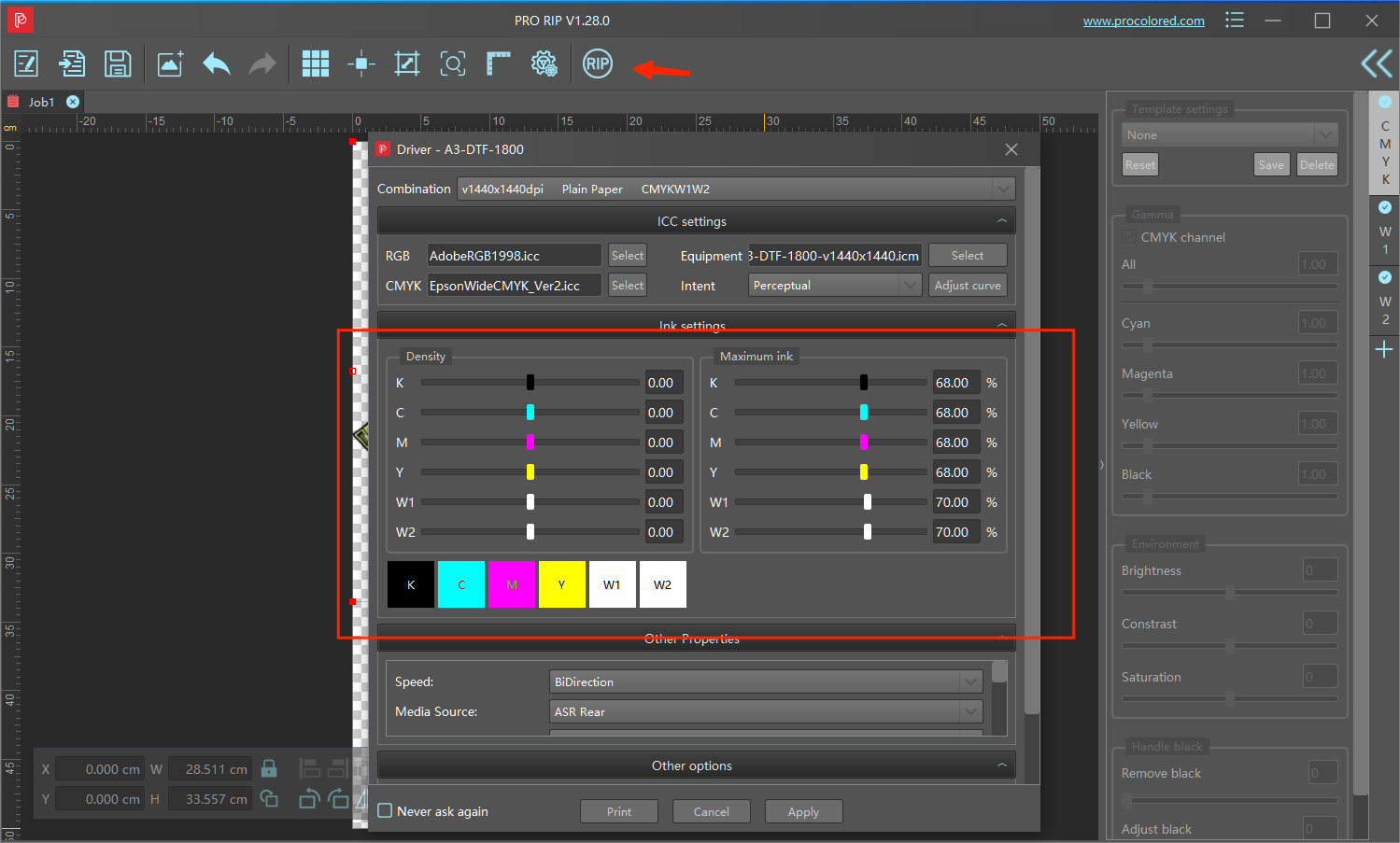This screenshot has height=843, width=1400.
Task: Select the ruler measurement tool icon
Action: point(498,63)
